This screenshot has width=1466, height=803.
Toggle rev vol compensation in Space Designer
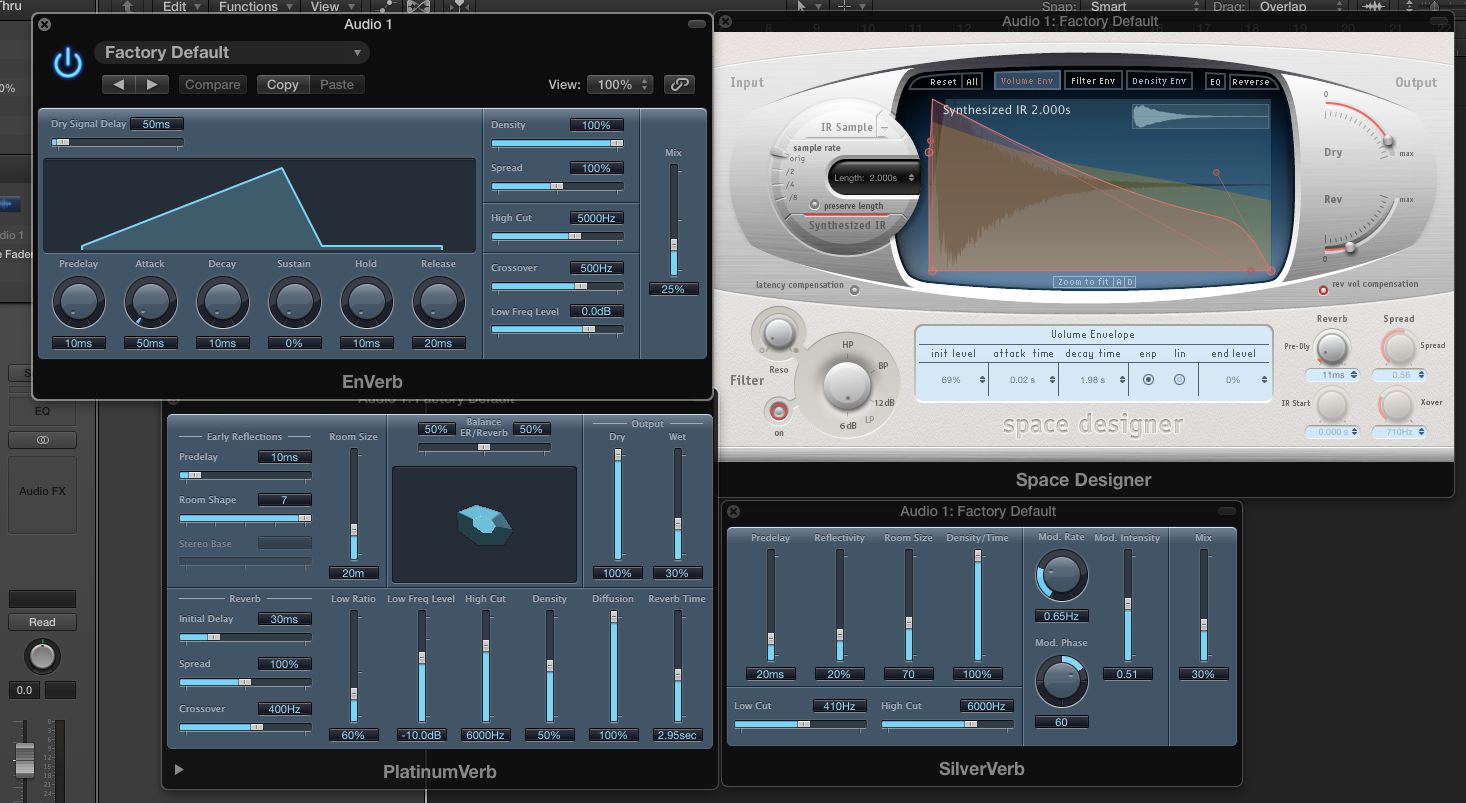(1324, 290)
